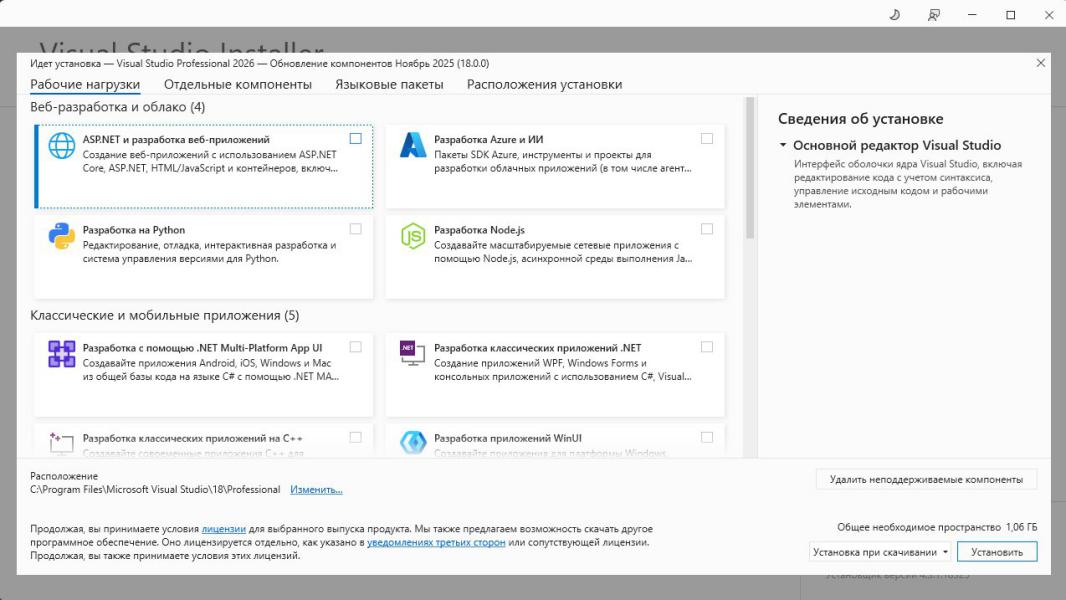Viewport: 1066px width, 600px height.
Task: Open the Языковые пакеты tab
Action: [x=389, y=85]
